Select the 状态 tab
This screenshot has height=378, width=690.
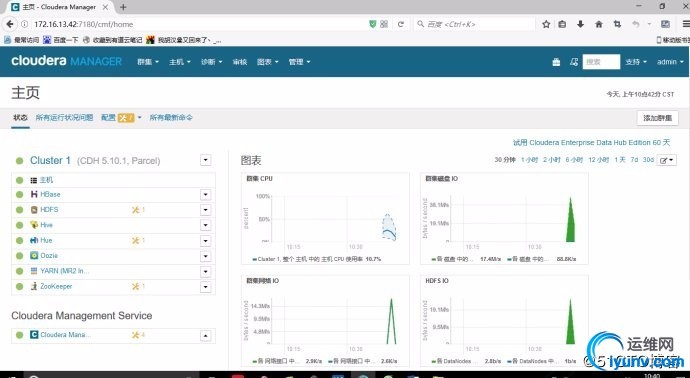pyautogui.click(x=20, y=117)
